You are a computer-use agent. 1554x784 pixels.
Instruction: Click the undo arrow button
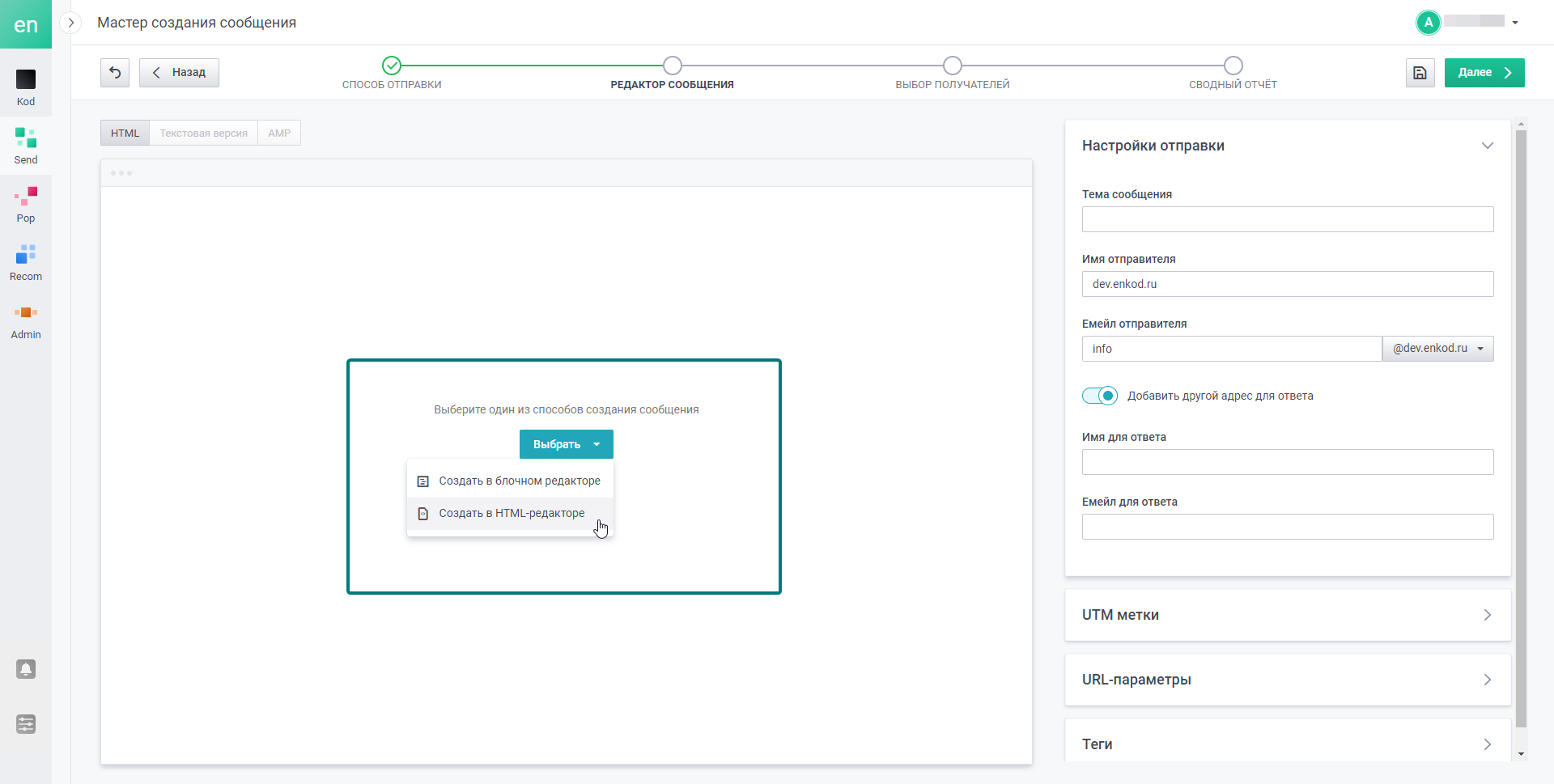click(x=115, y=73)
